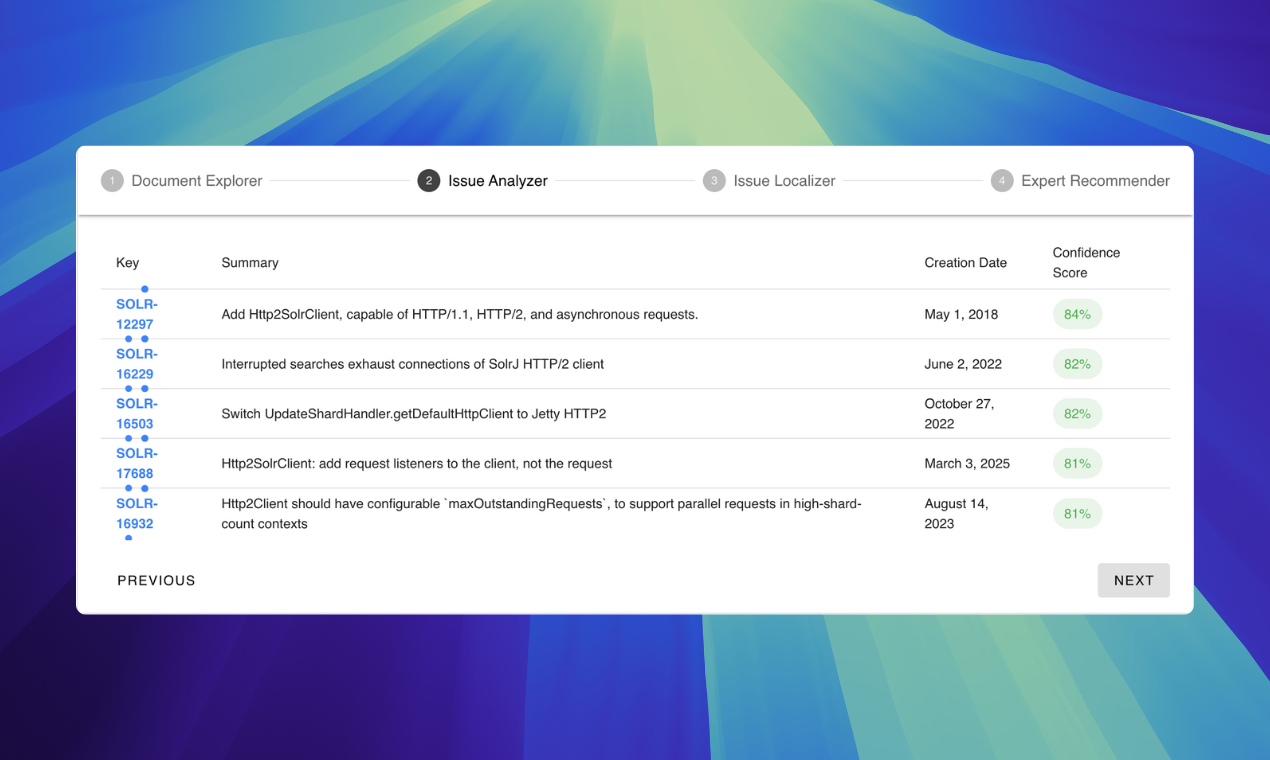This screenshot has width=1270, height=760.
Task: Select the 81% badge for SOLR-16932
Action: 1077,514
